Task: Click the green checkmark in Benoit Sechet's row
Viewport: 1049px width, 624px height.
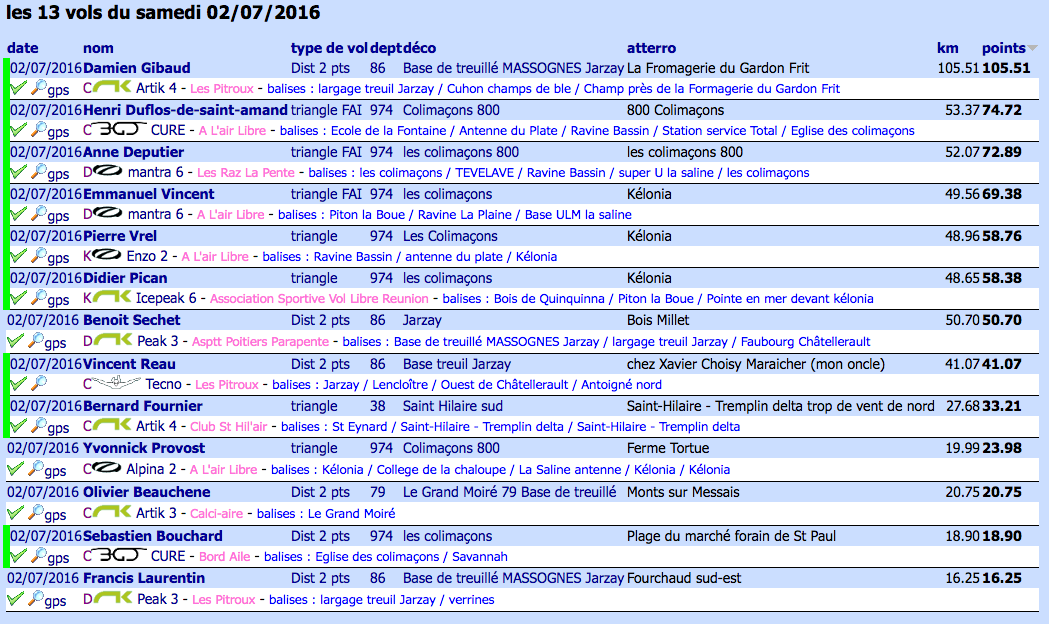Action: click(15, 341)
